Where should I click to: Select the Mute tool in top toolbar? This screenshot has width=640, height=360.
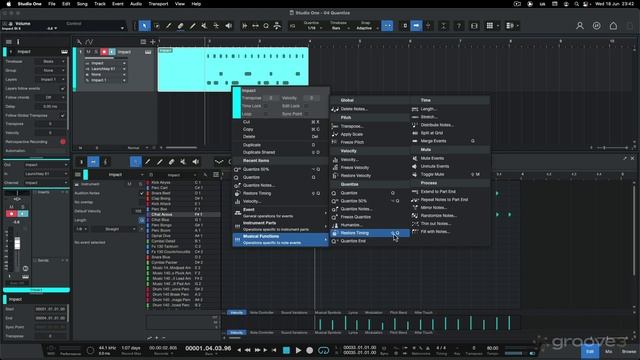pyautogui.click(x=204, y=26)
